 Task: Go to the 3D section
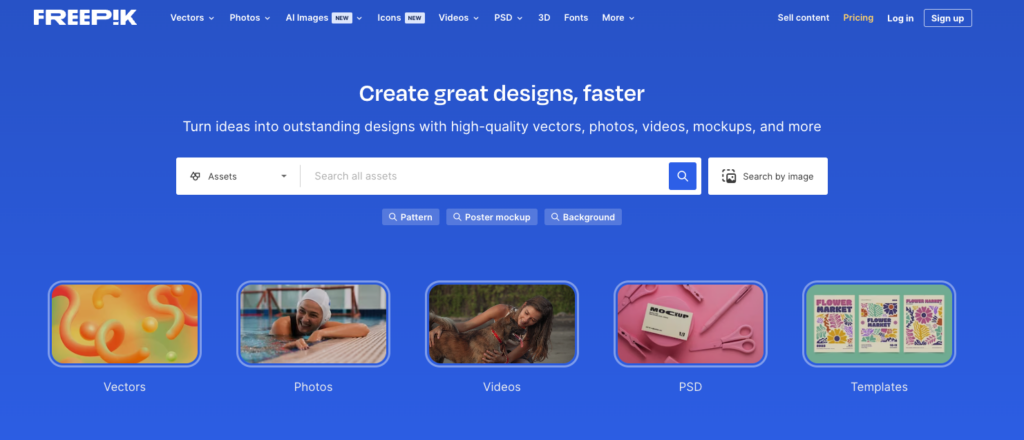click(x=544, y=18)
